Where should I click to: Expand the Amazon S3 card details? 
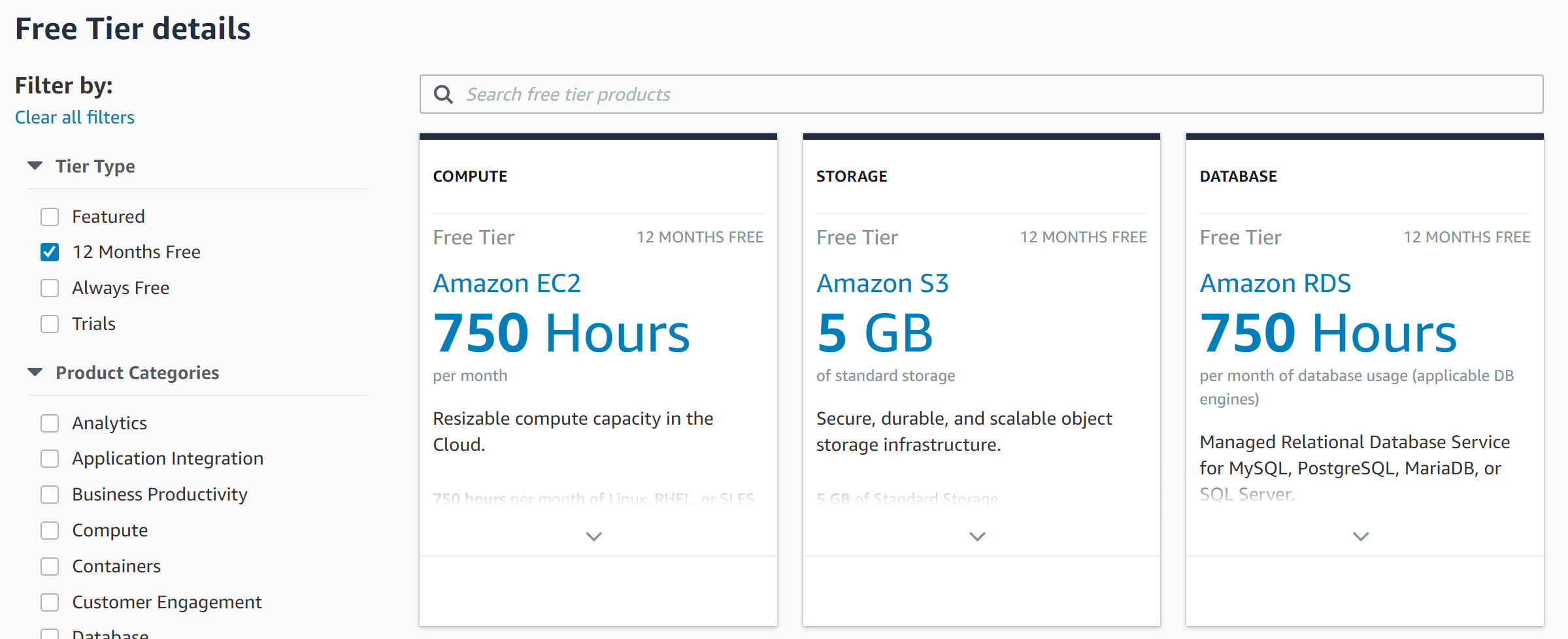click(976, 536)
